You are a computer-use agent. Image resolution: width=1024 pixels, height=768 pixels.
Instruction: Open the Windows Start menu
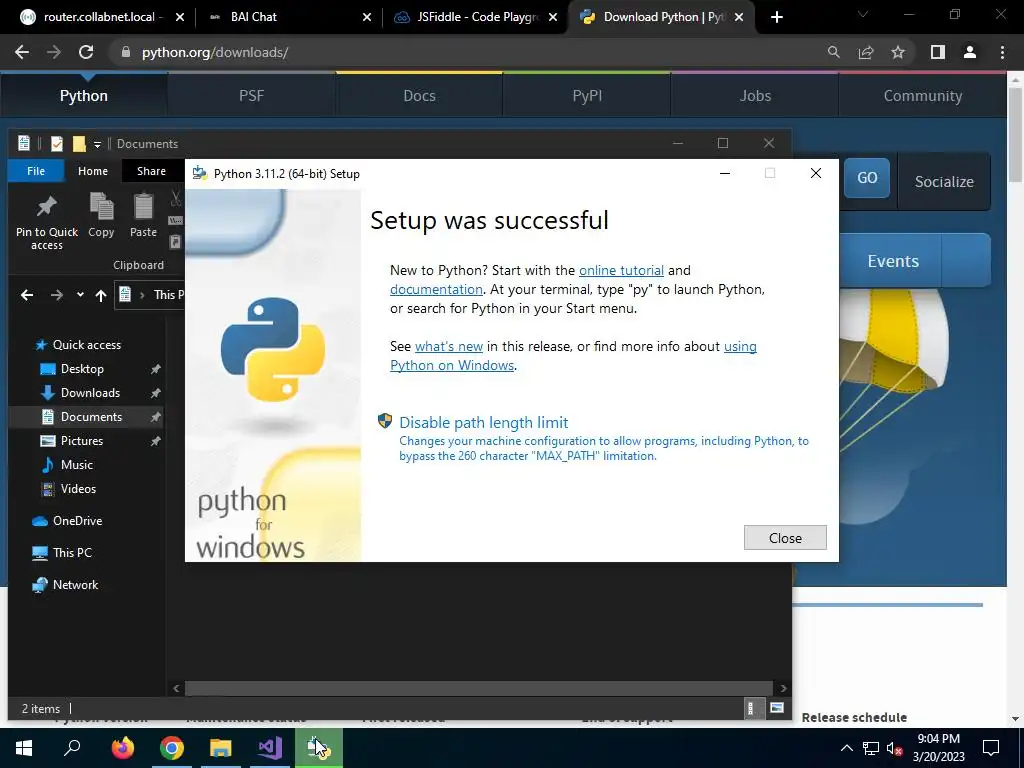tap(24, 748)
